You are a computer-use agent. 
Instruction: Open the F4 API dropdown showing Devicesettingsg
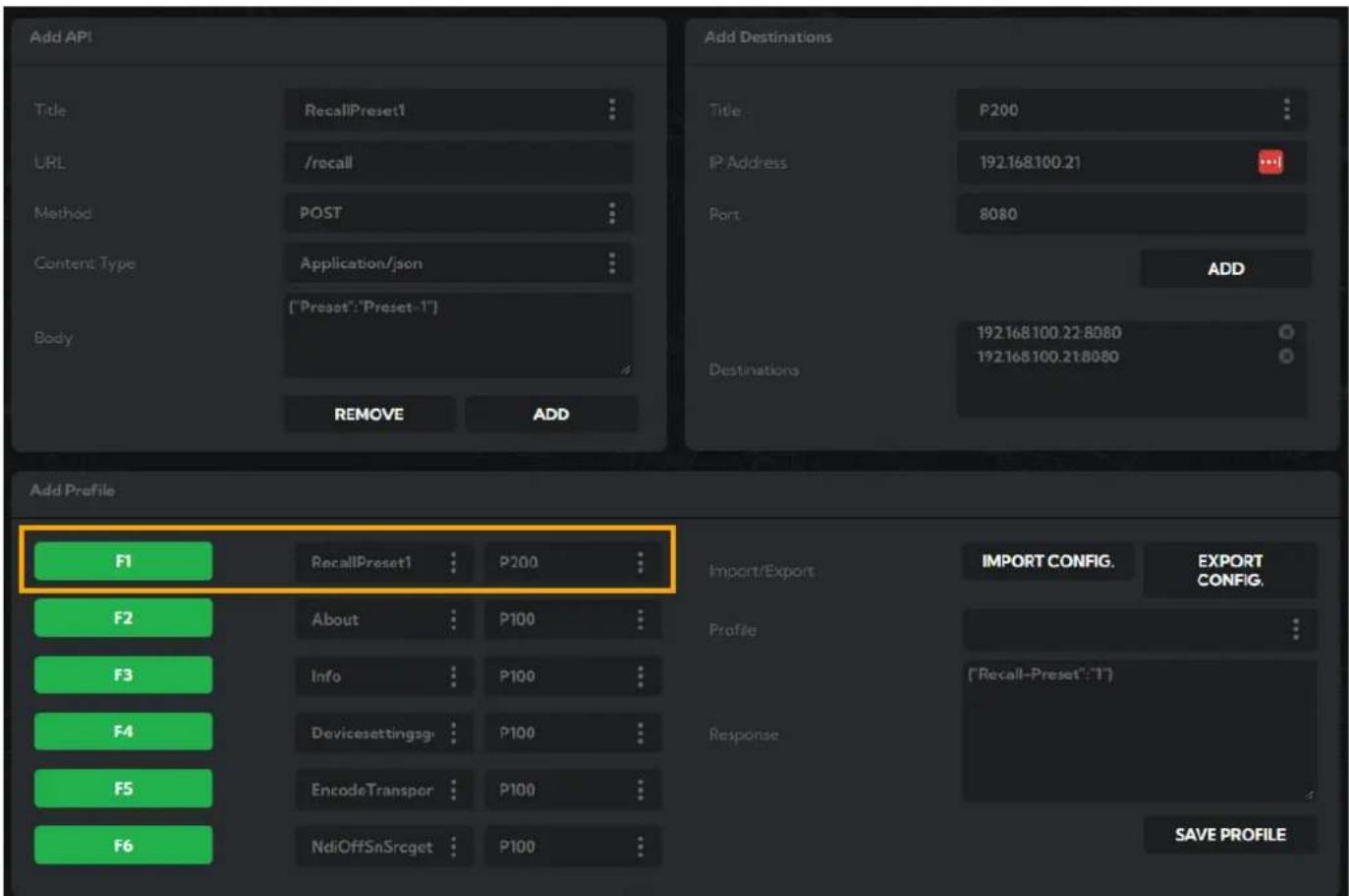[384, 733]
